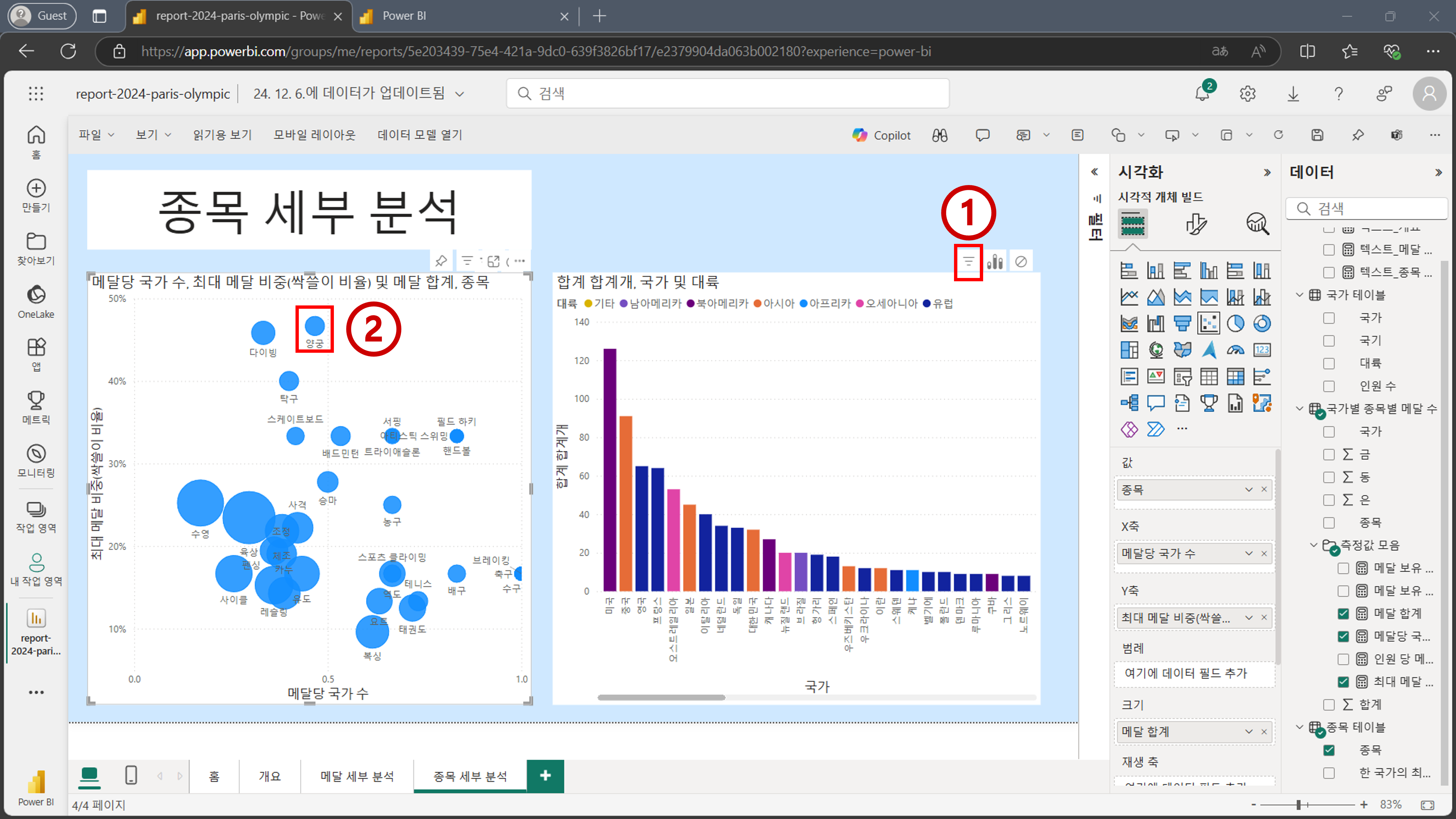Screen dimensions: 1456x819
Task: Check the 대륙 field checkbox
Action: click(x=1329, y=363)
